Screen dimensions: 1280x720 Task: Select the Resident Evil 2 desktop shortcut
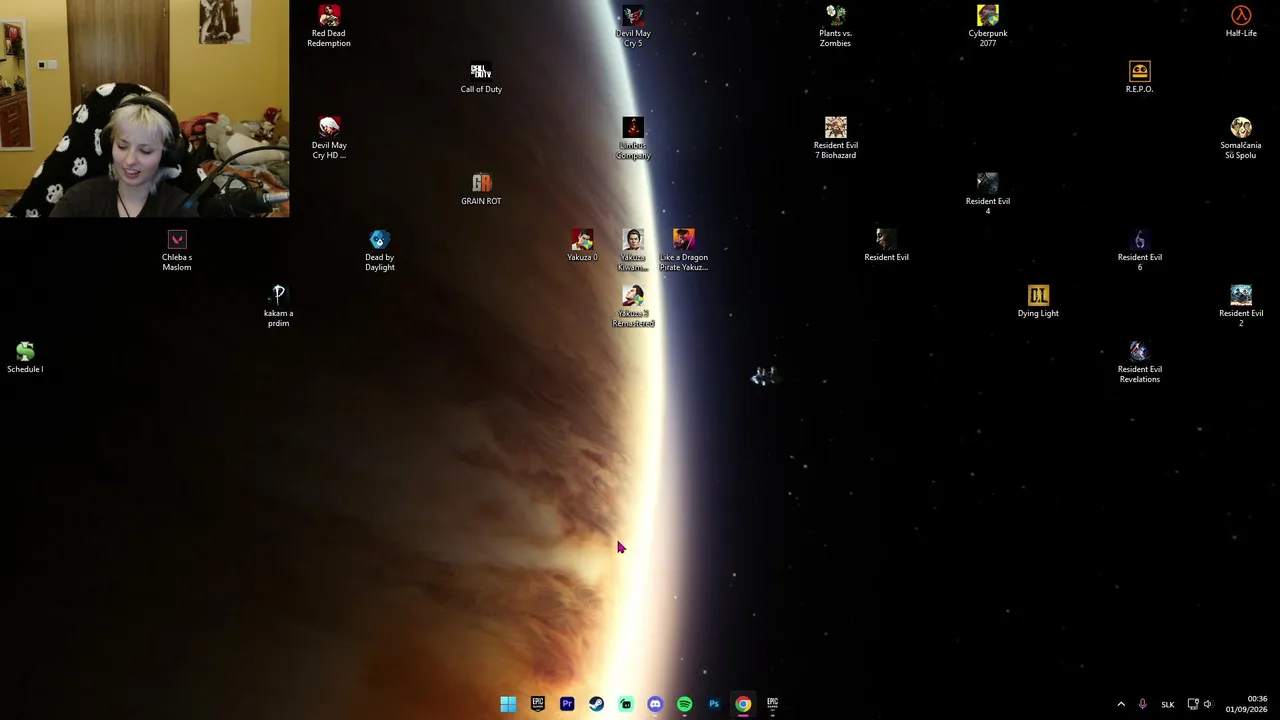[1241, 306]
